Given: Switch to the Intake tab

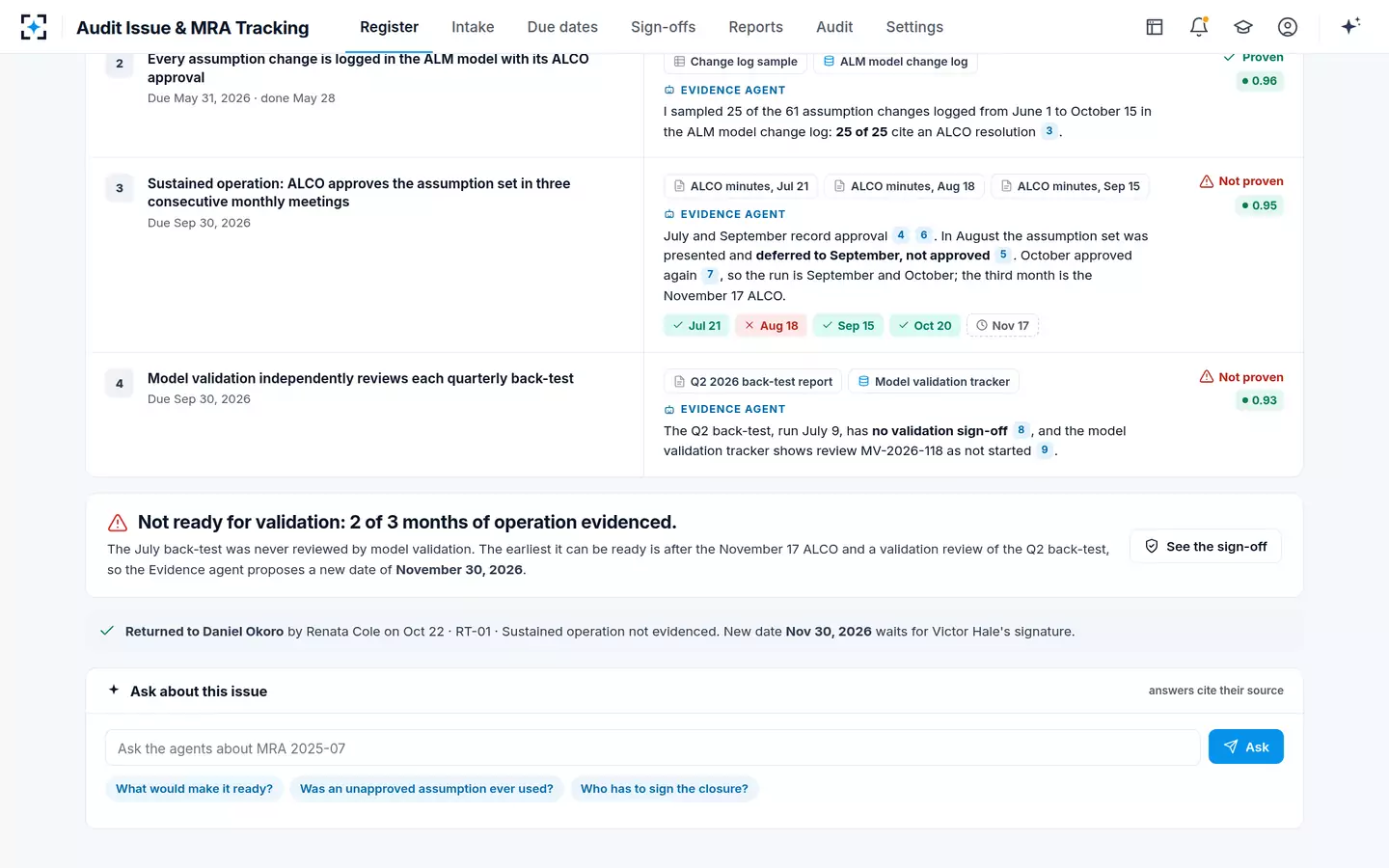Looking at the screenshot, I should click(x=473, y=27).
